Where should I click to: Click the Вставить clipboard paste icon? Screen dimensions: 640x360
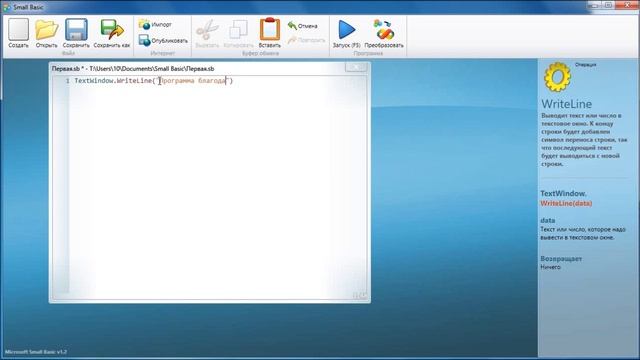pos(270,33)
